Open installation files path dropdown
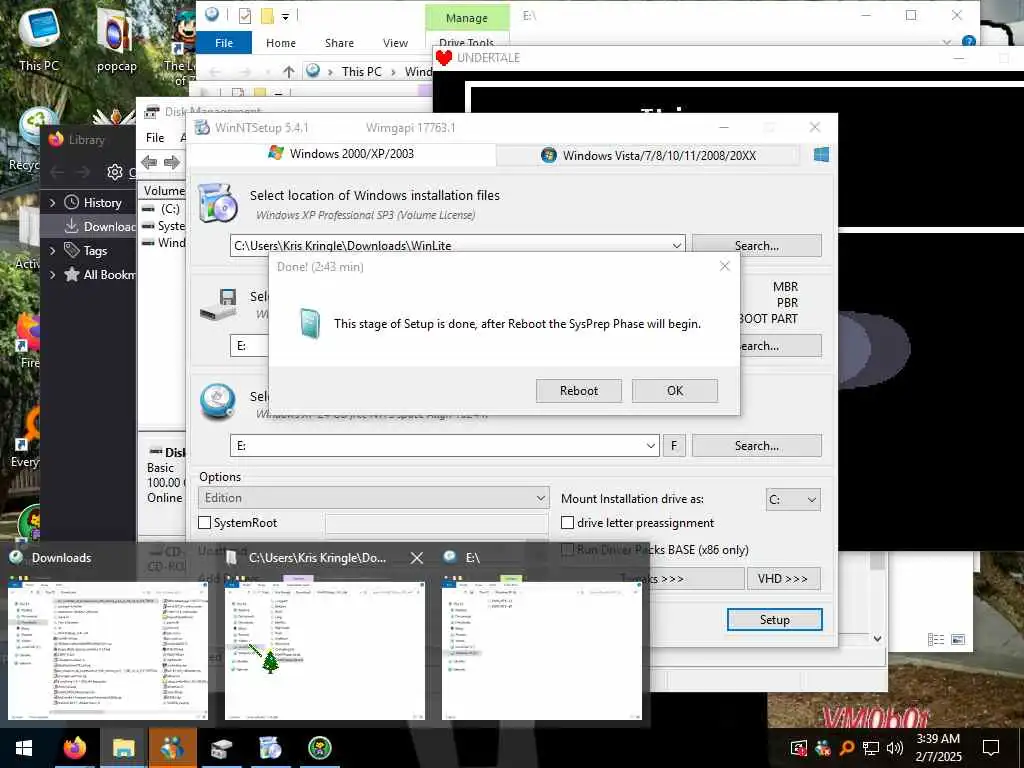 pyautogui.click(x=677, y=246)
